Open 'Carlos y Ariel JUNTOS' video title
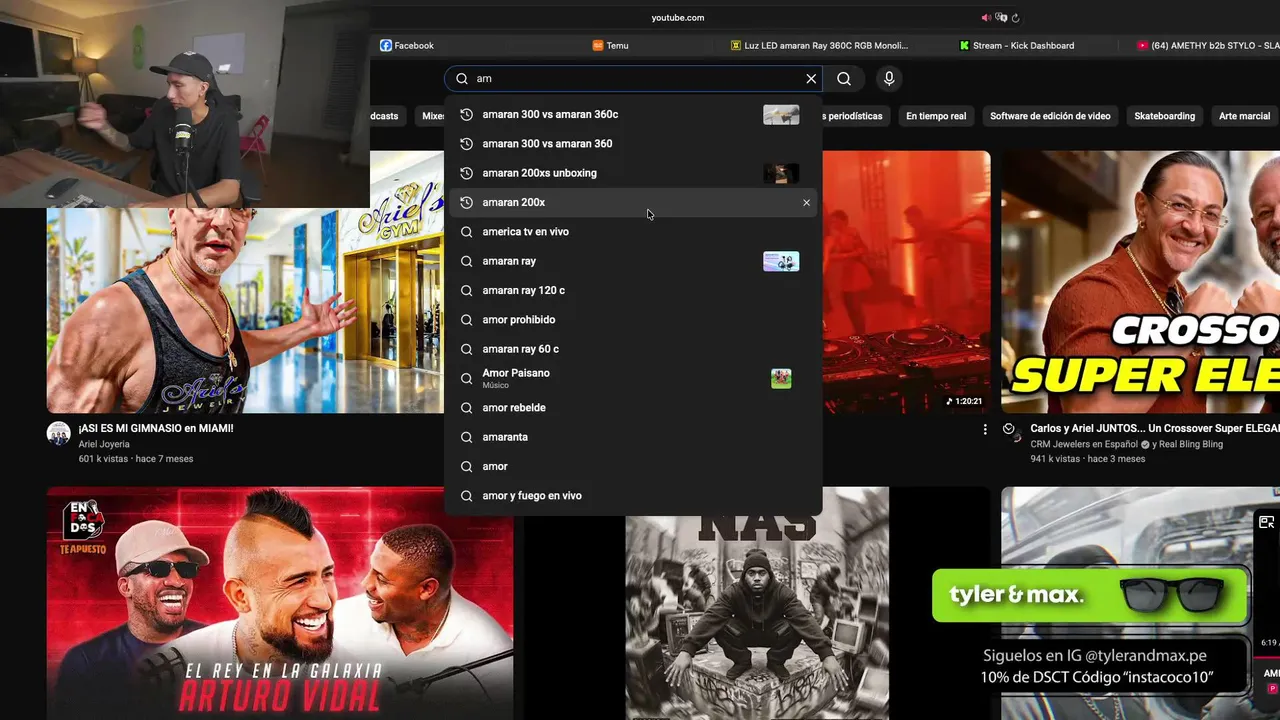This screenshot has height=720, width=1280. 1155,428
